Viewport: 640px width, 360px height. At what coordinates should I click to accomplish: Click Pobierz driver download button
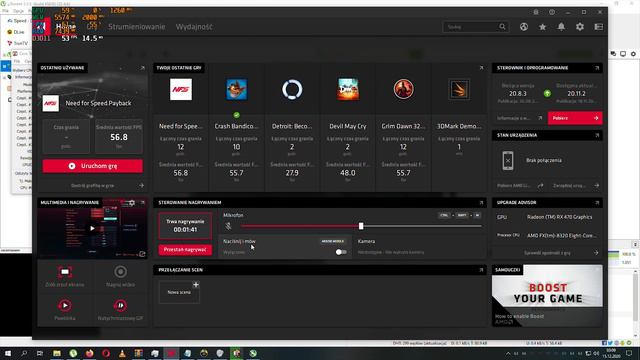point(575,118)
